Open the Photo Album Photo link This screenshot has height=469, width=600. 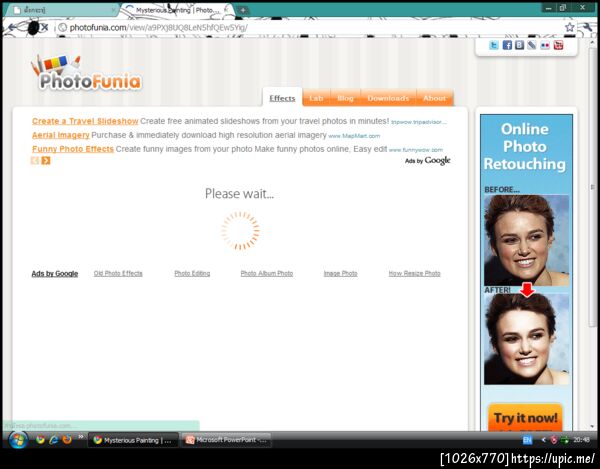(267, 274)
